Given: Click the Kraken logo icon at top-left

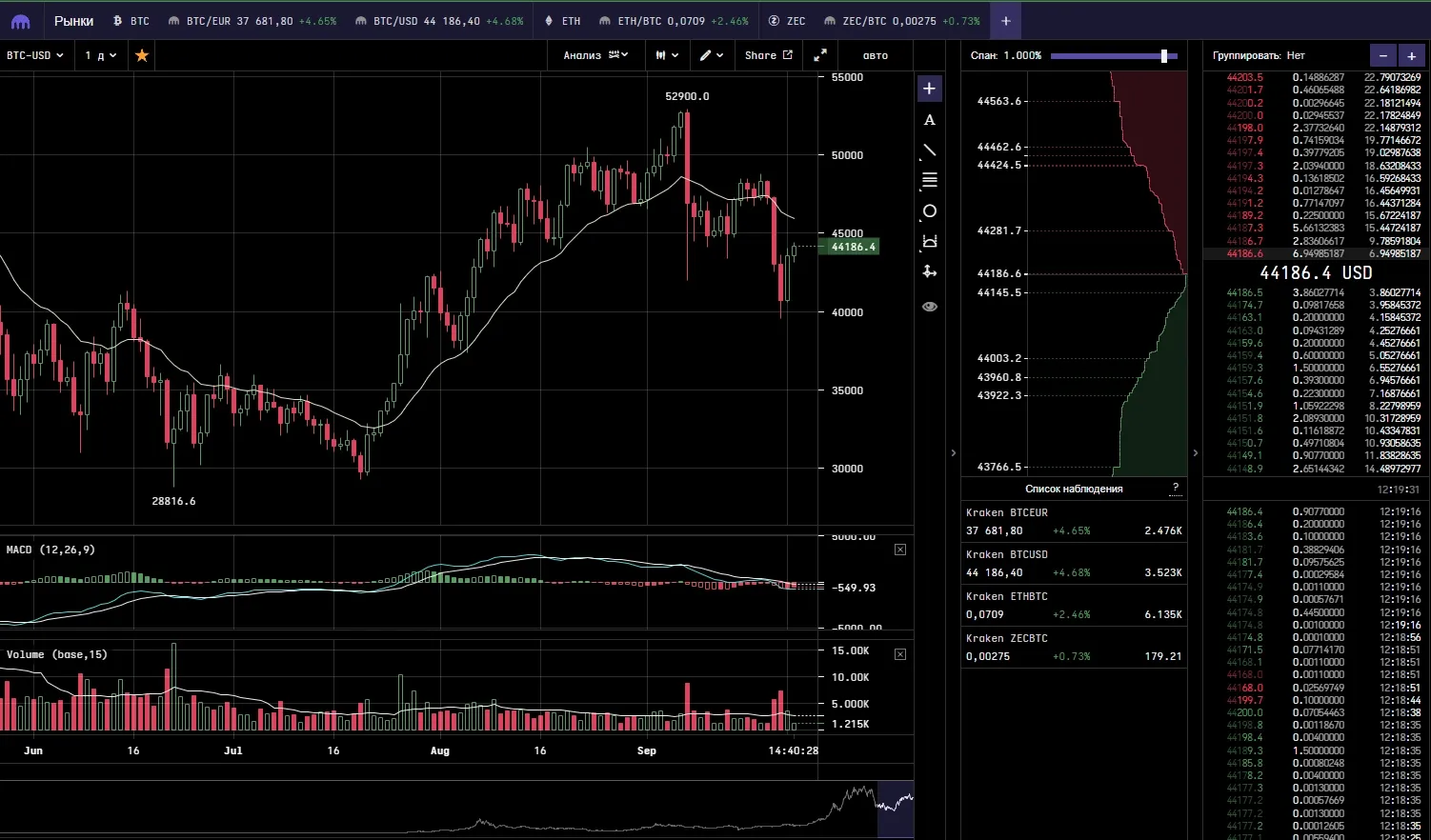Looking at the screenshot, I should coord(20,21).
